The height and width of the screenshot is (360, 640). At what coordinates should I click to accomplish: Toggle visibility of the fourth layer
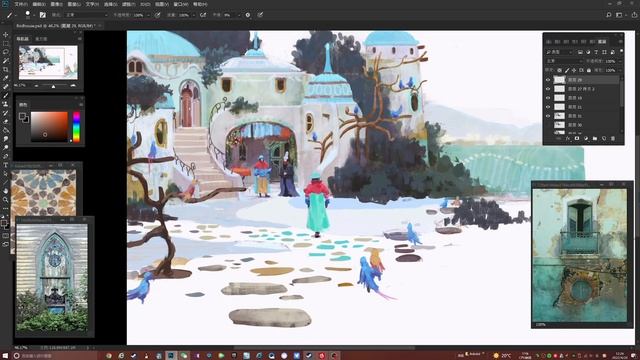(548, 107)
